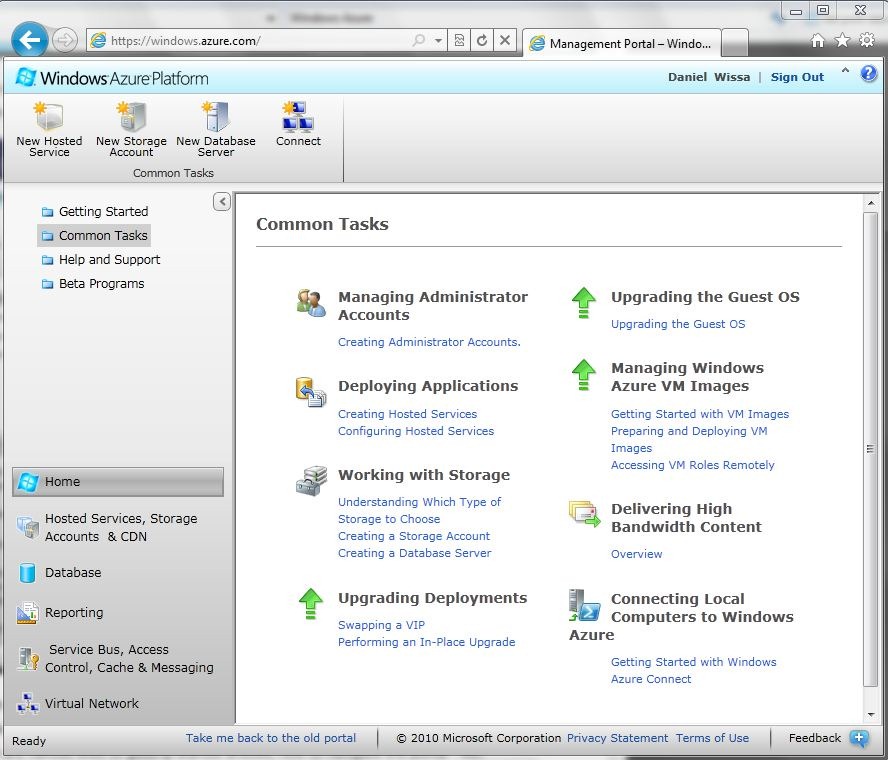This screenshot has height=760, width=888.
Task: Open Configuring Hosted Services link
Action: [x=416, y=431]
